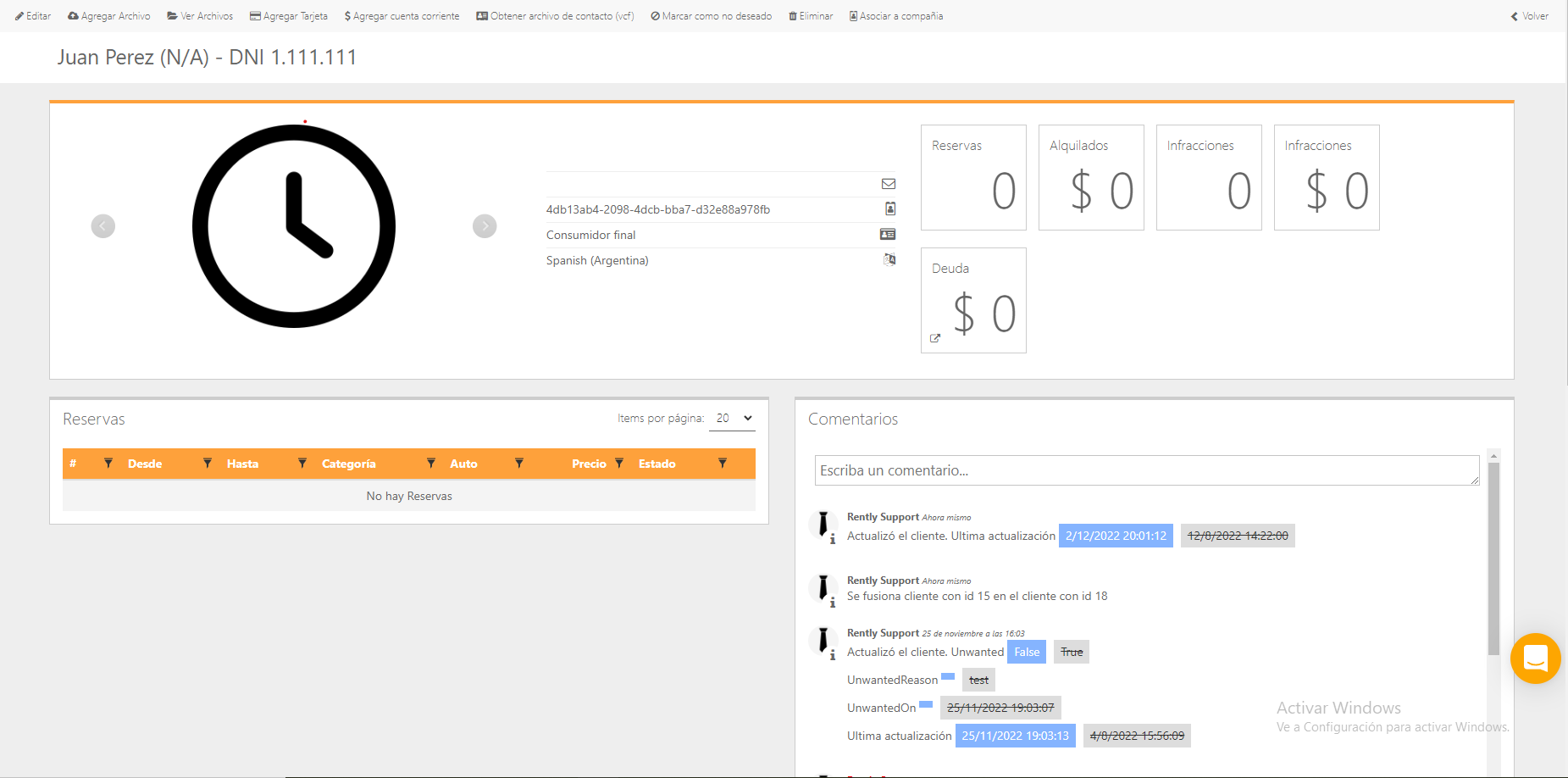Open Items por página dropdown
The width and height of the screenshot is (1568, 778).
(x=733, y=418)
